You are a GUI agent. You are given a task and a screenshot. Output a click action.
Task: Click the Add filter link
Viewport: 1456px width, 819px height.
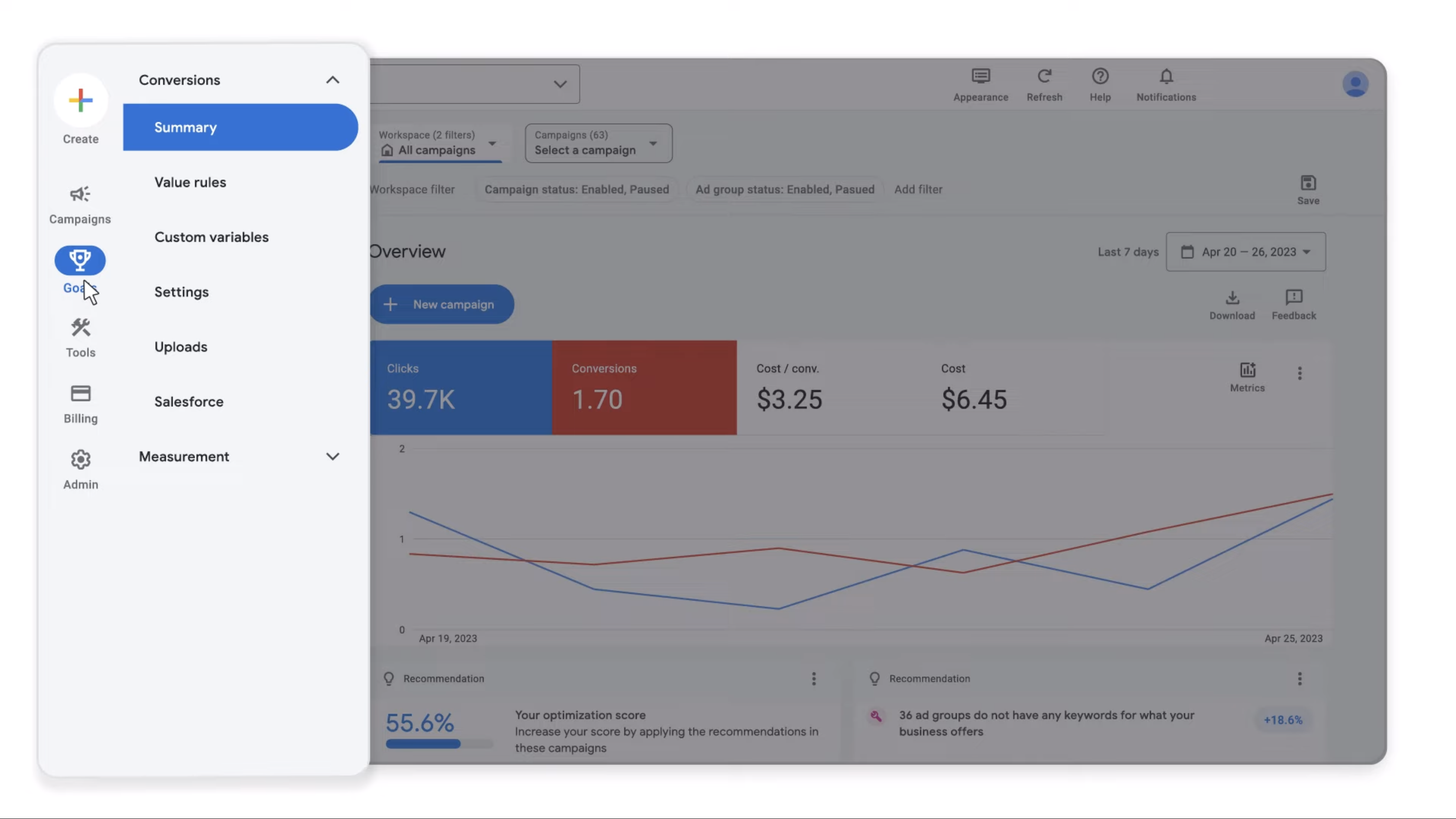918,189
